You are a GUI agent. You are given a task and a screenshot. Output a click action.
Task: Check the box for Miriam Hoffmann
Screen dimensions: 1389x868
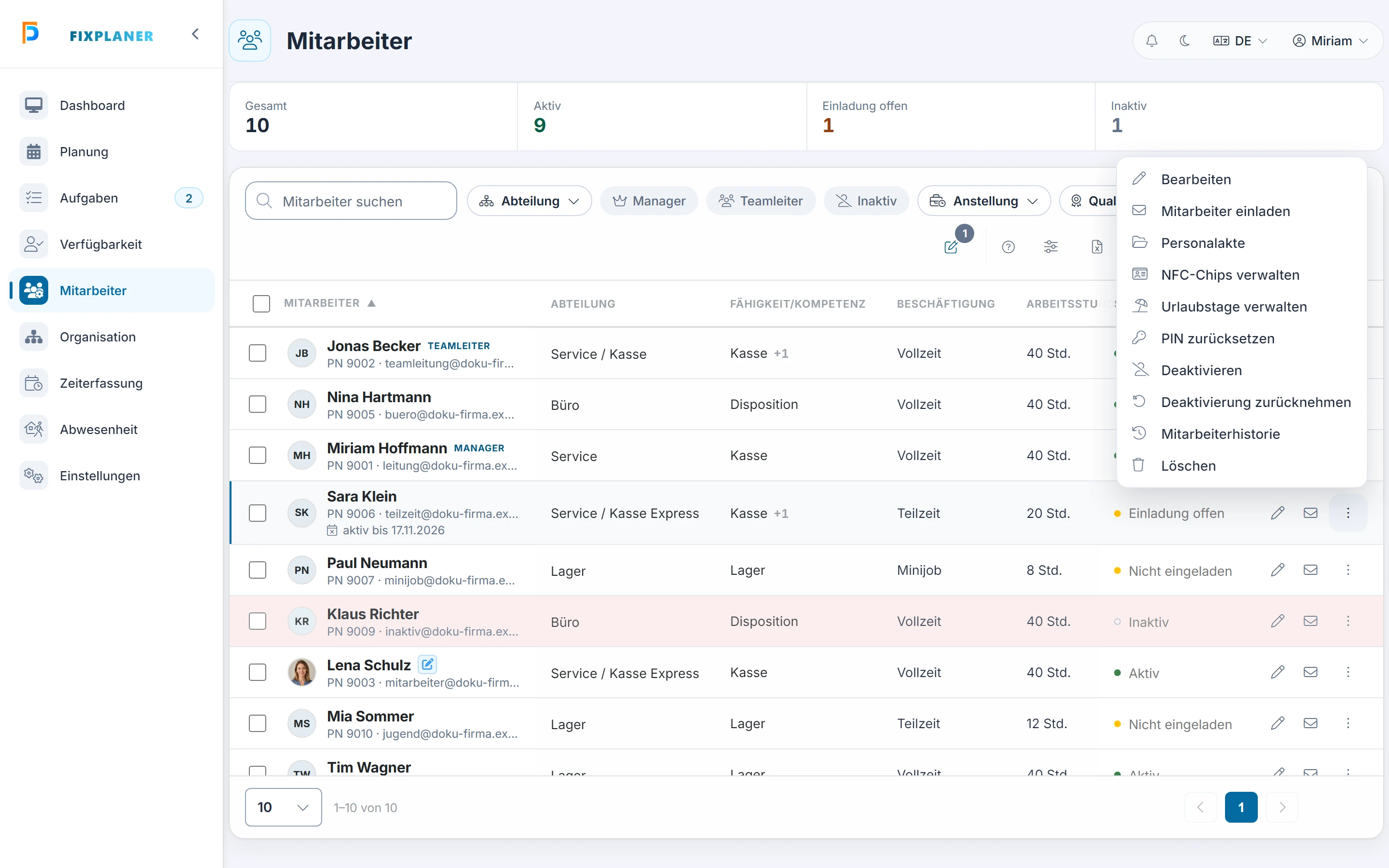click(258, 455)
